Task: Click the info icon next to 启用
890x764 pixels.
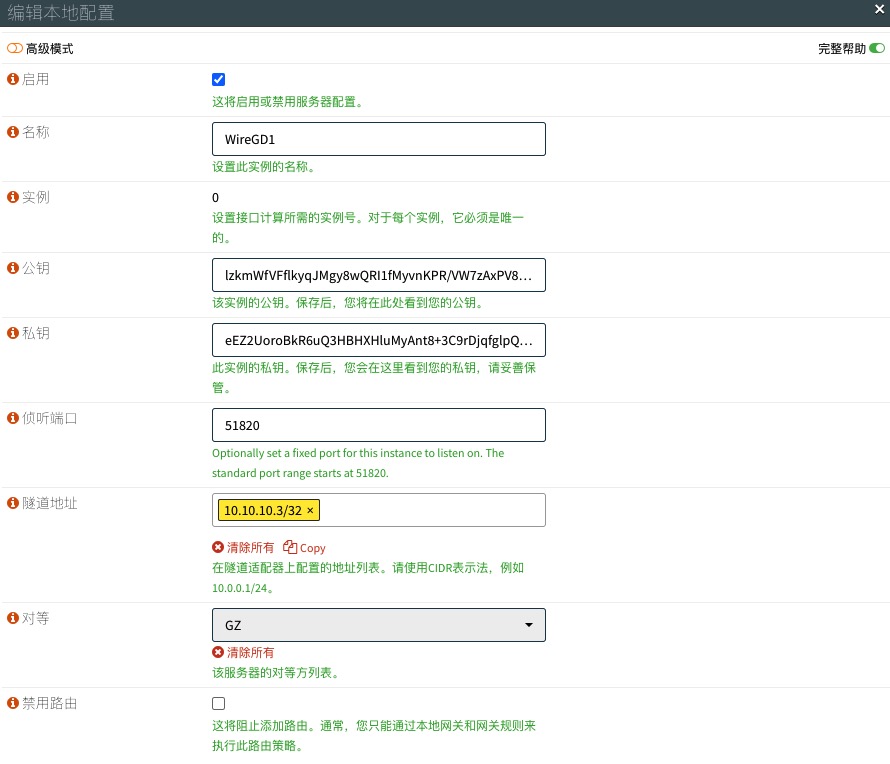Action: click(x=13, y=79)
